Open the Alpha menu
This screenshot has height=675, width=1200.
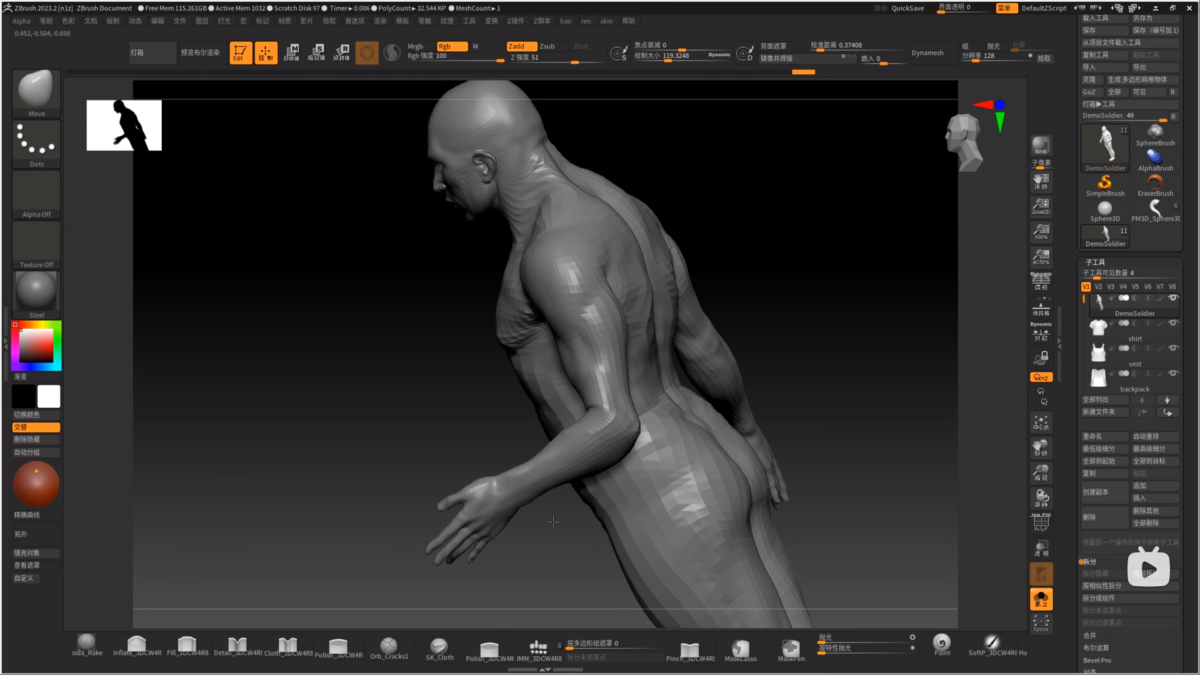(21, 21)
